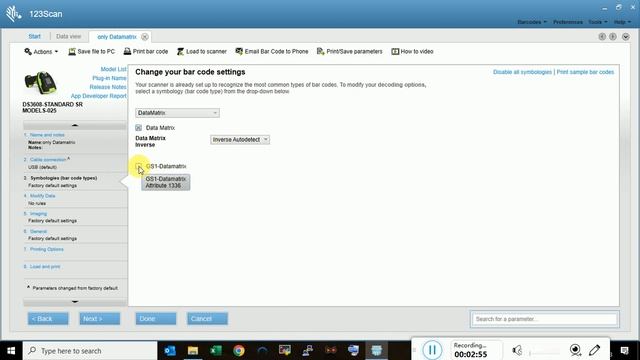This screenshot has width=640, height=360.
Task: Open the DataMatrix symbology dropdown
Action: (177, 113)
